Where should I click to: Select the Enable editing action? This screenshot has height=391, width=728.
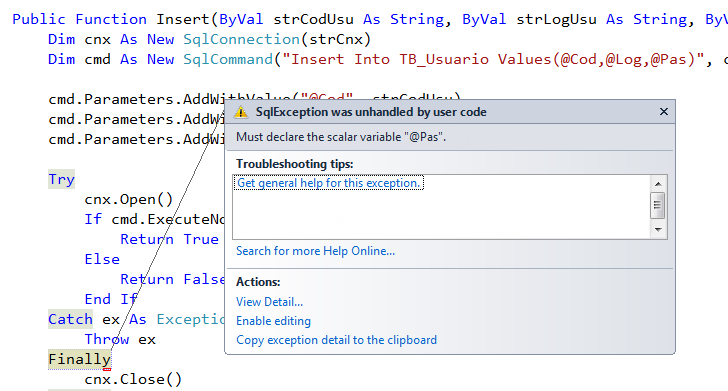pos(273,321)
